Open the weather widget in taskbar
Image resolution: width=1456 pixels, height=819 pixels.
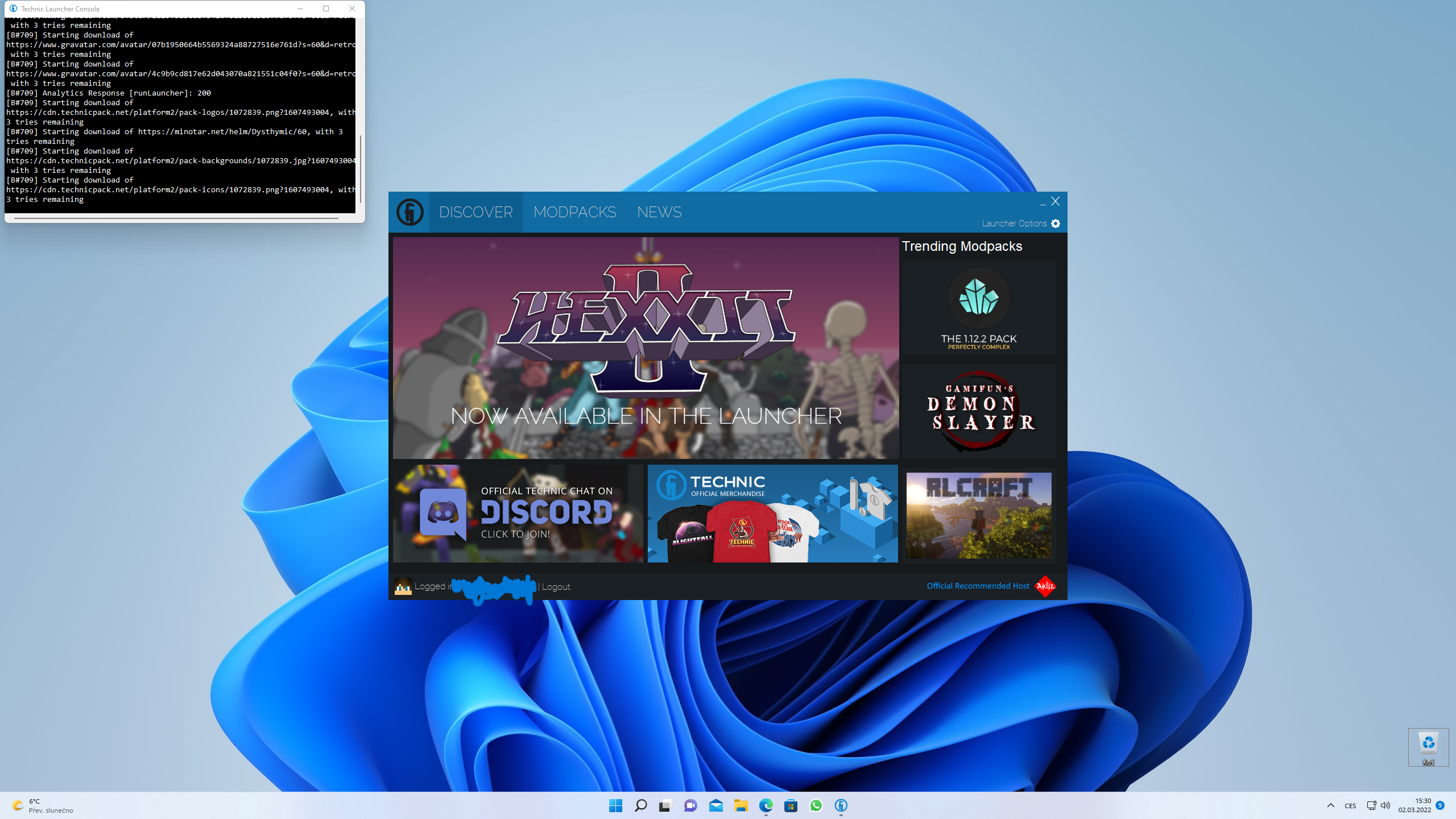tap(43, 805)
